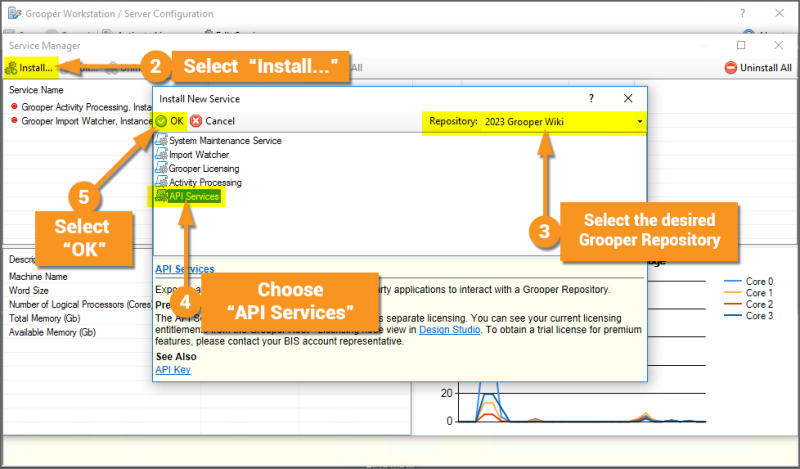Click Uninstall All in Service Manager

click(758, 67)
